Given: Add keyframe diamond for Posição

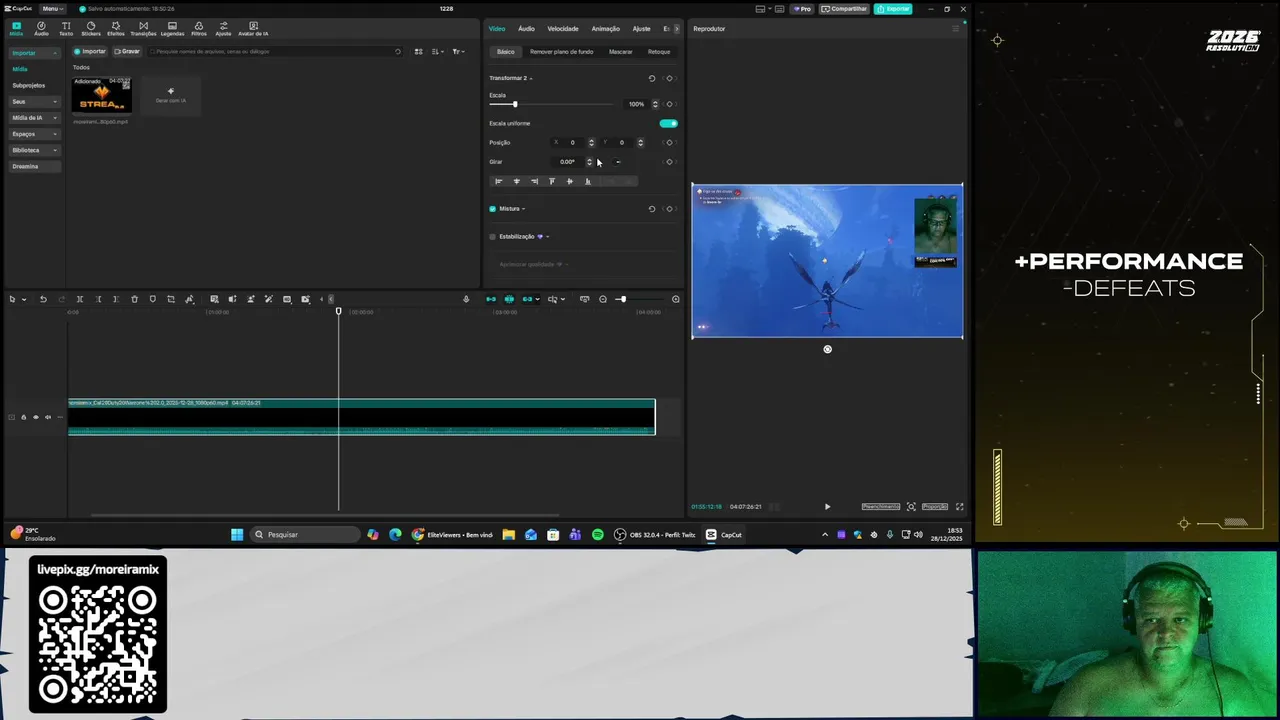Looking at the screenshot, I should 670,142.
